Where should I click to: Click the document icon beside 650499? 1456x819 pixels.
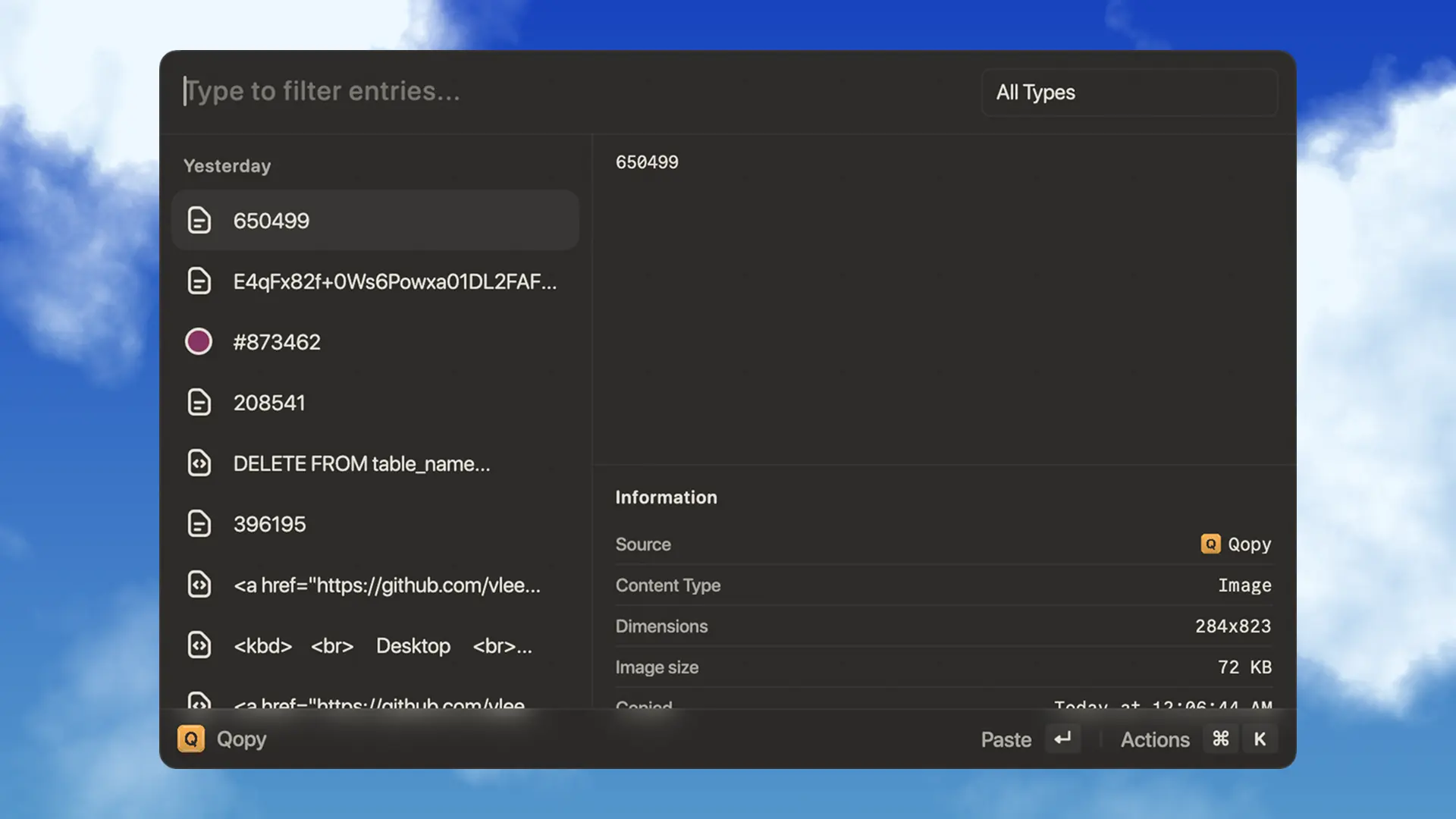pyautogui.click(x=199, y=221)
